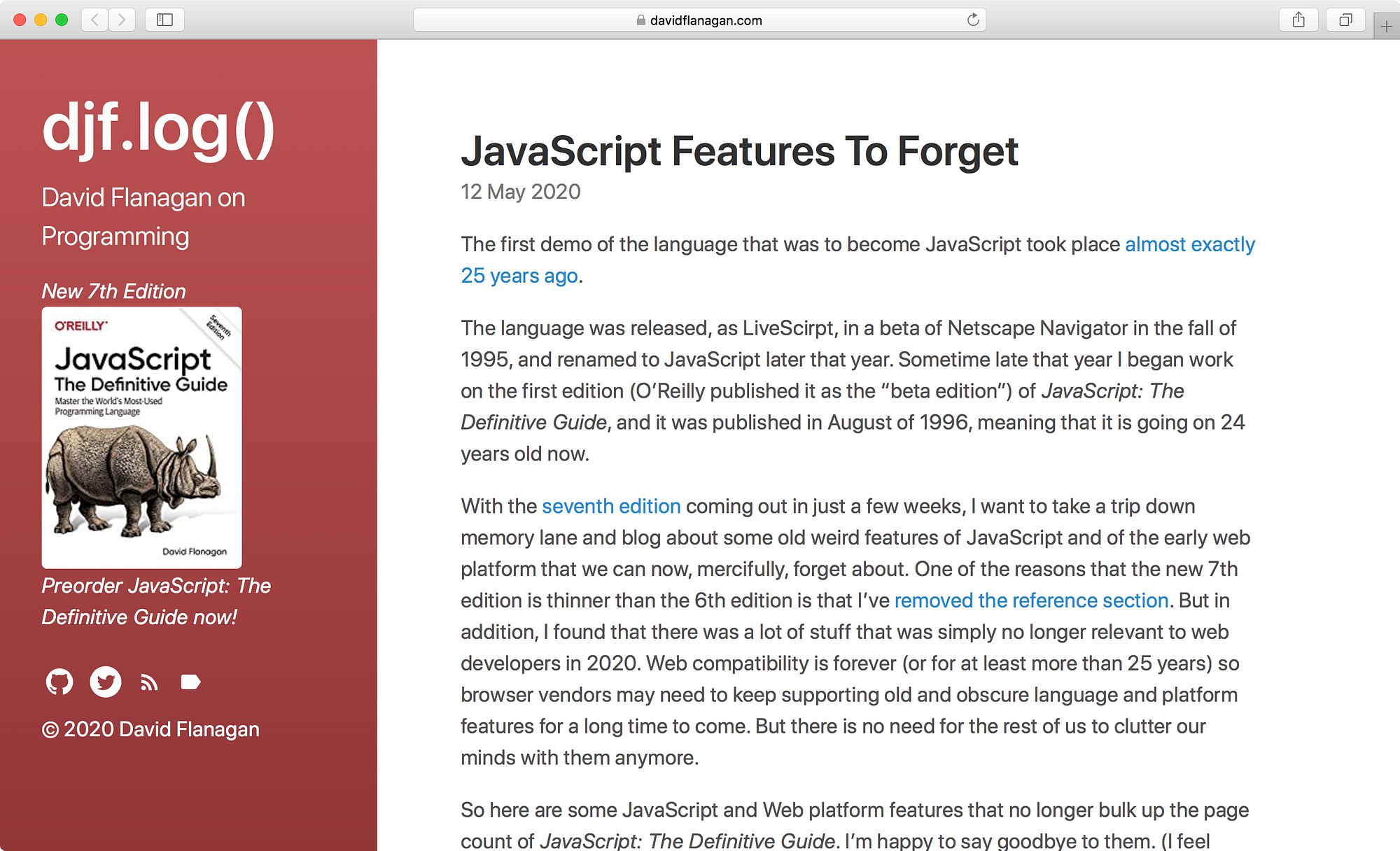Click the lock icon in the address bar
This screenshot has height=851, width=1400.
tap(640, 20)
